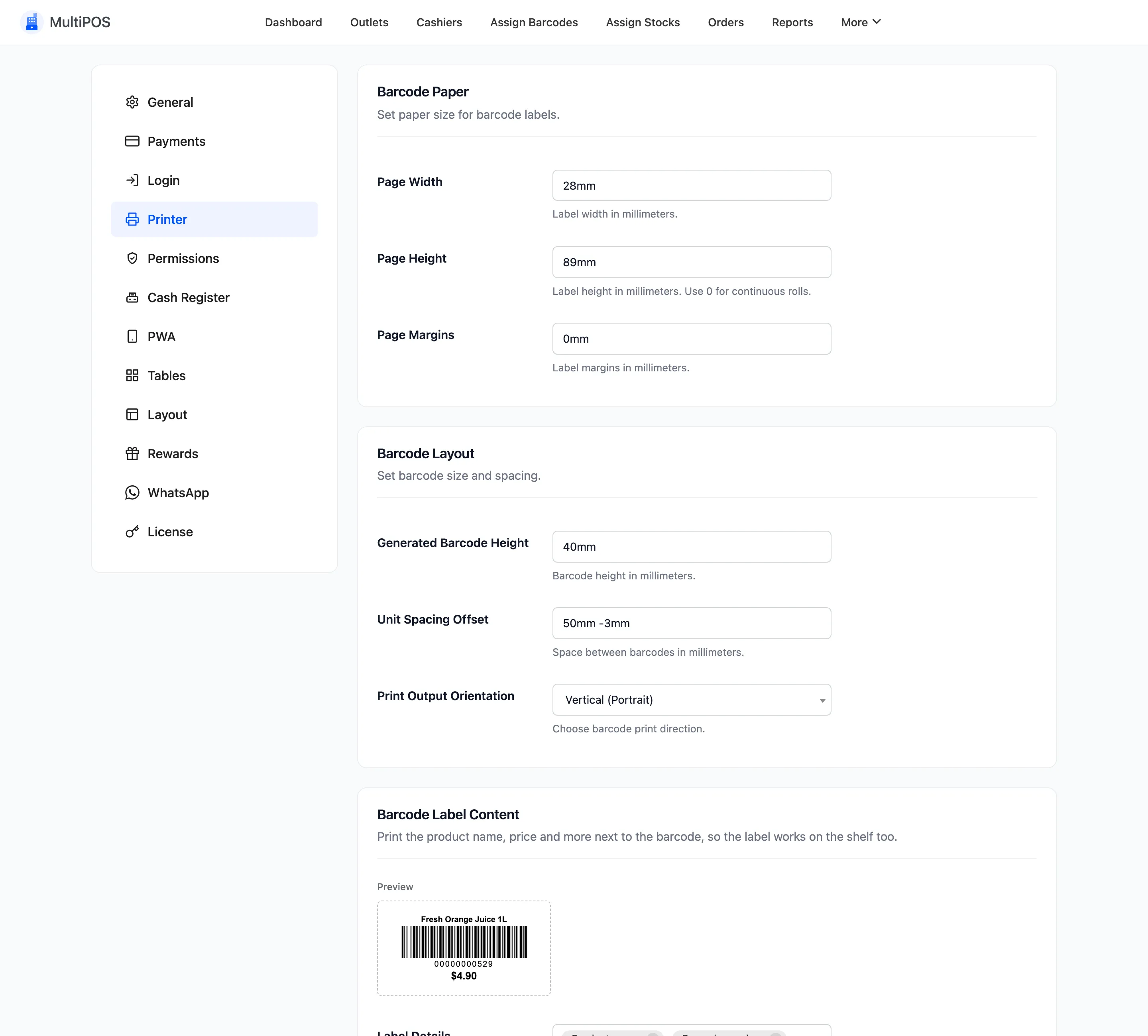Click the 'Barcode Layout' heading
The width and height of the screenshot is (1148, 1036).
click(x=425, y=454)
